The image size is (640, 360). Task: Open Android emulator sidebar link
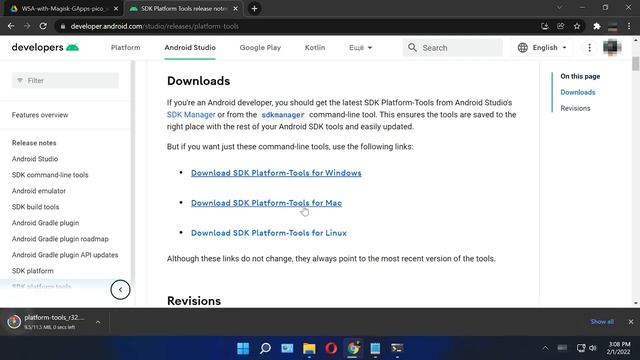39,191
